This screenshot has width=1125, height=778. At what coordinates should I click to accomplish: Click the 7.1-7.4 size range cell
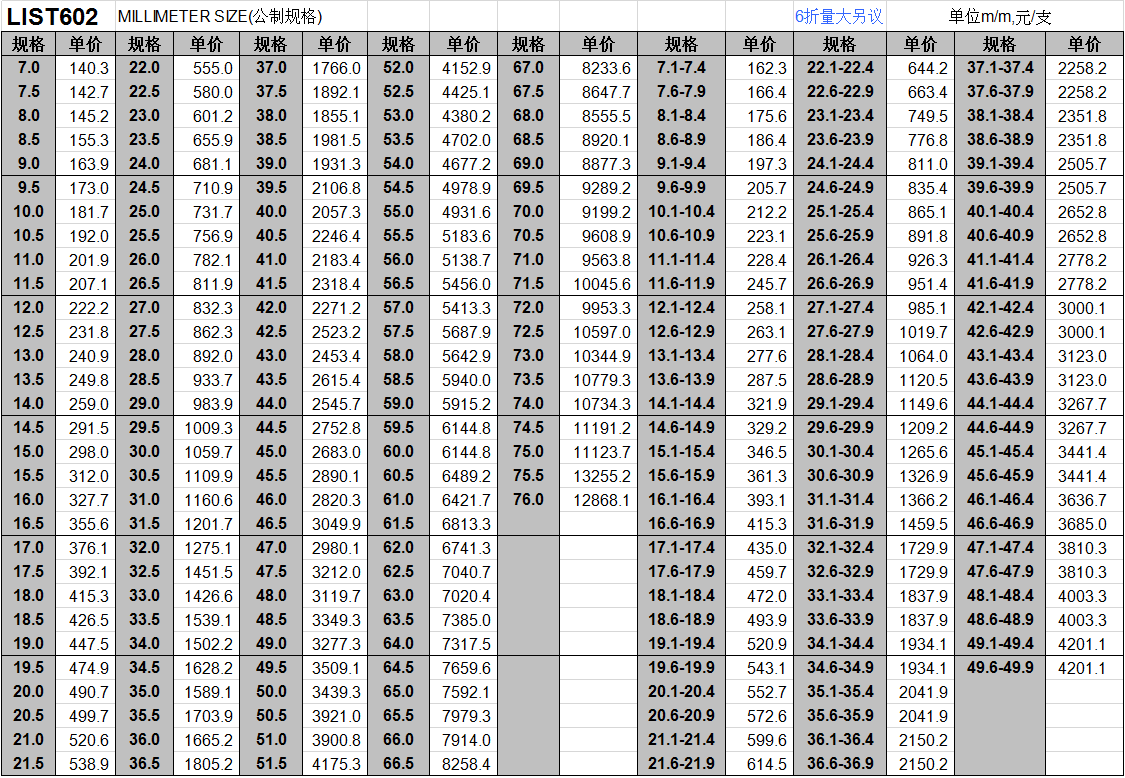tap(681, 68)
